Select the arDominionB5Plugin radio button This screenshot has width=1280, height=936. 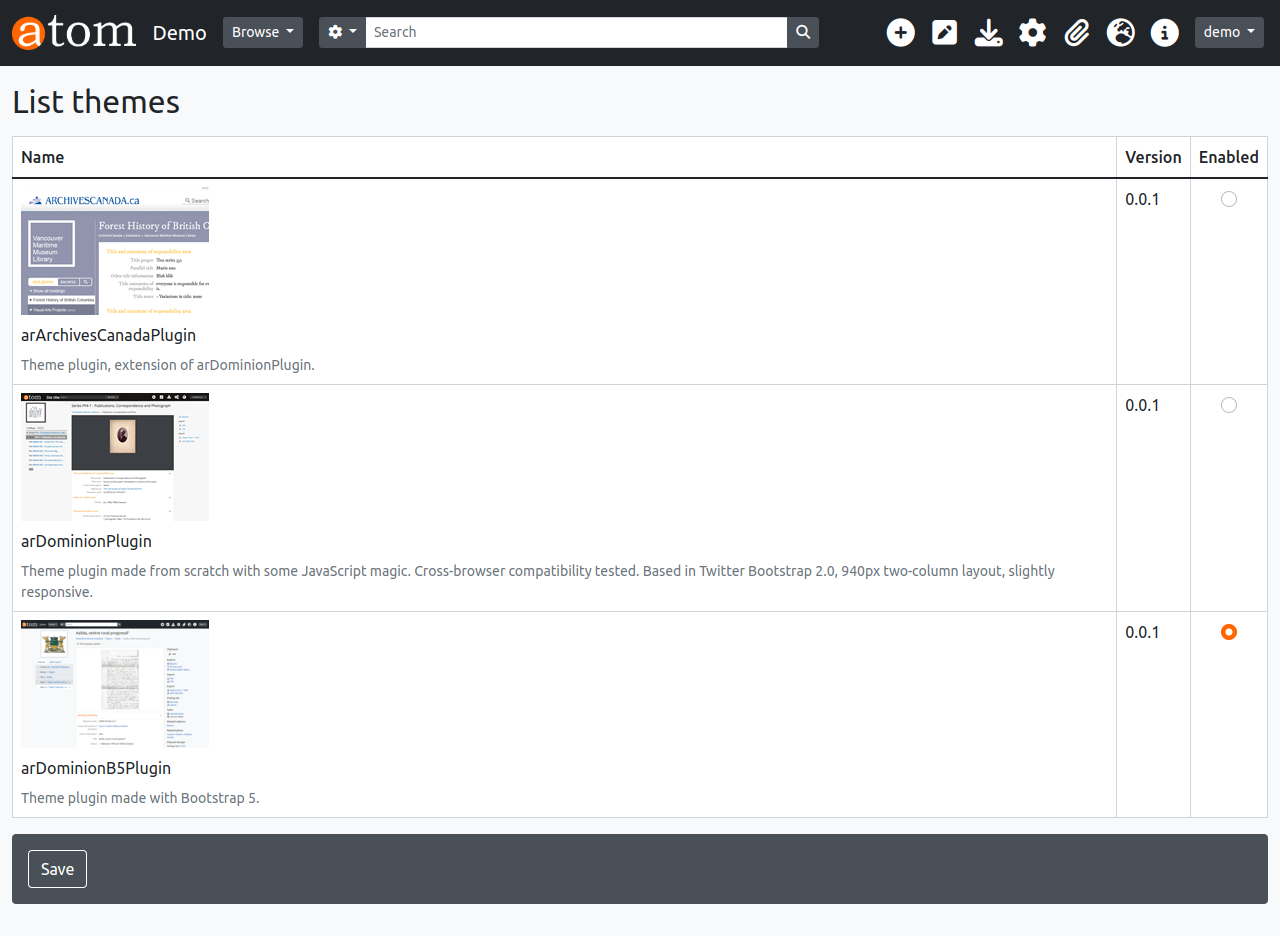(1228, 632)
